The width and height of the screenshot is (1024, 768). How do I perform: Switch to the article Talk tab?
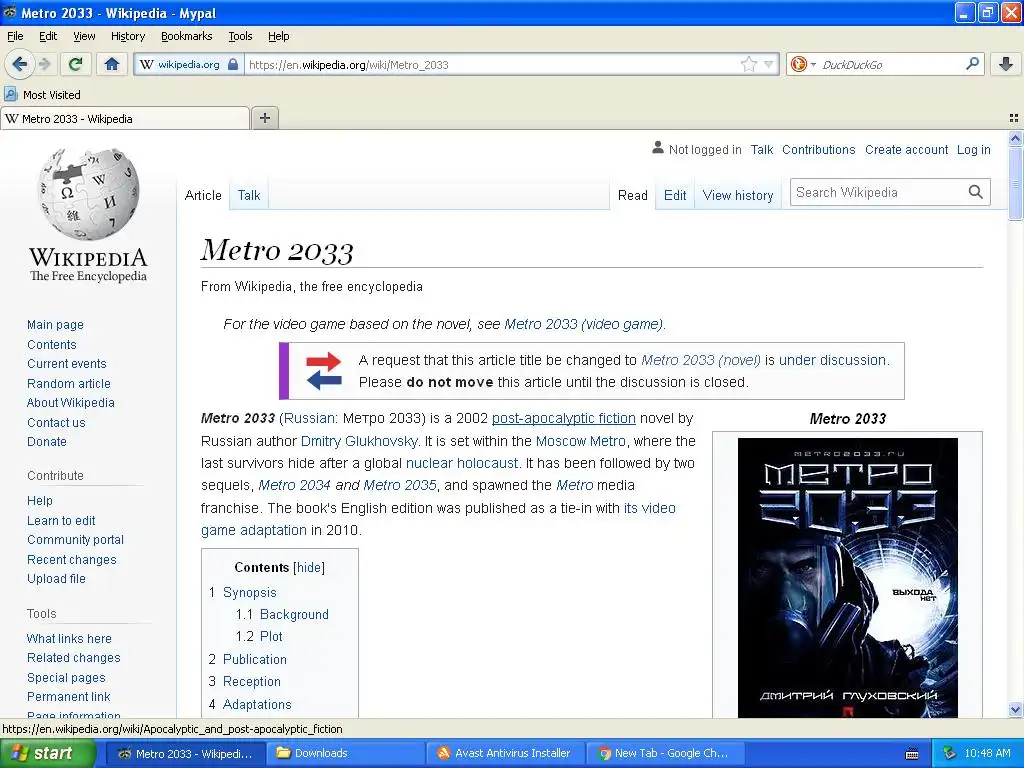pyautogui.click(x=249, y=195)
